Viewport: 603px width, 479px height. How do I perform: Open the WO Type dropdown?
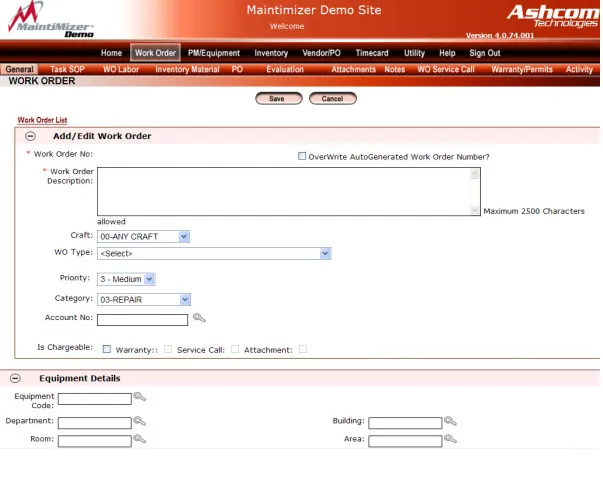pyautogui.click(x=214, y=253)
